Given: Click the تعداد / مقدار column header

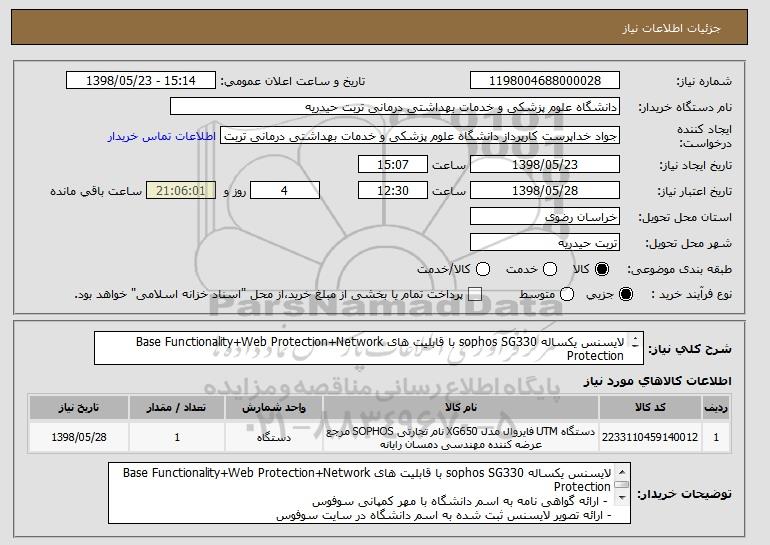Looking at the screenshot, I should 177,408.
